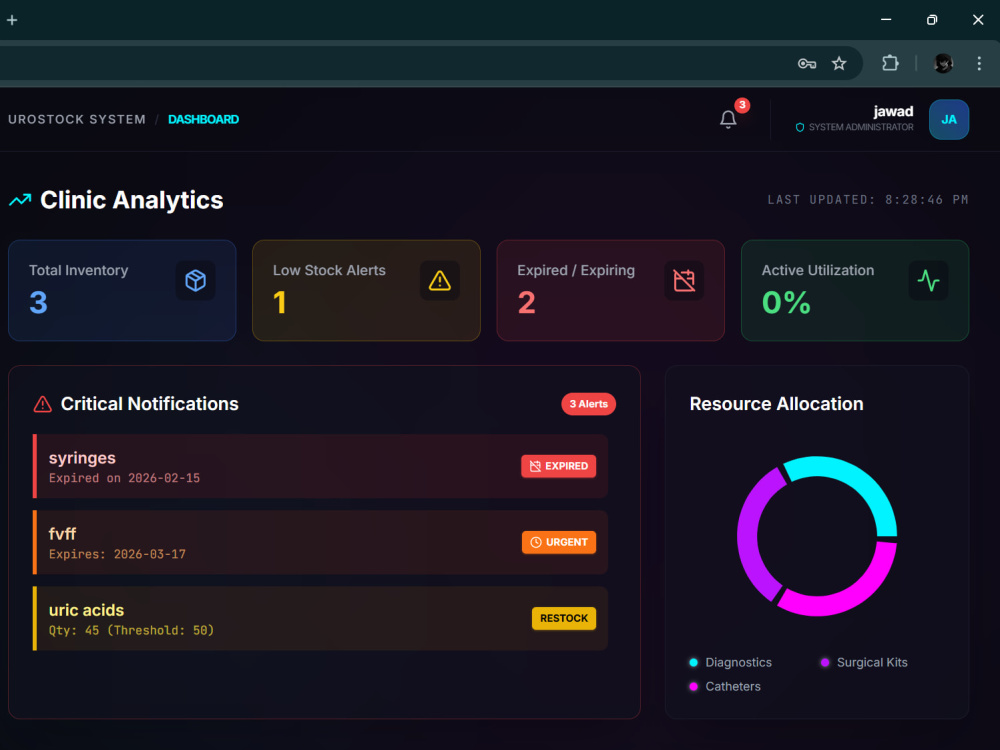Bookmark this page with the star icon
Screen dimensions: 1000x750
[x=839, y=63]
